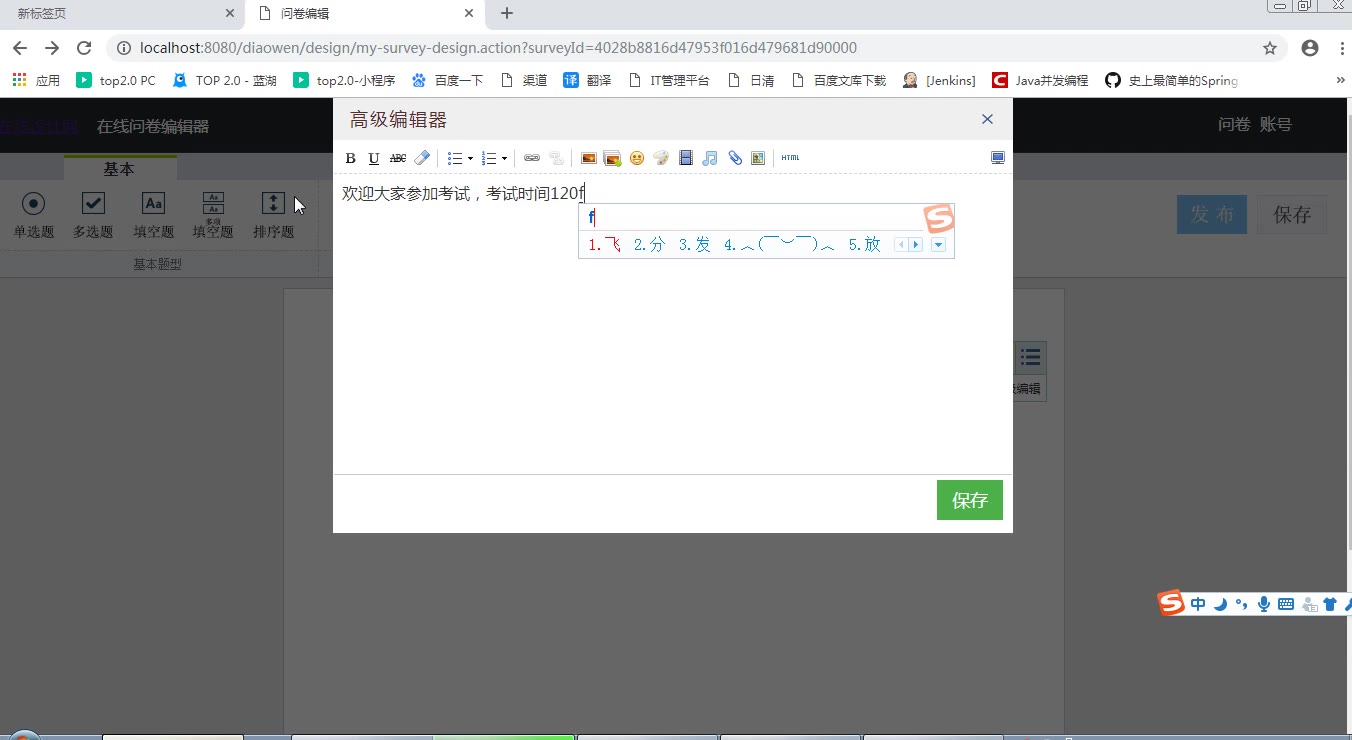Screen dimensions: 1352x740
Task: Expand the IME candidate list dropdown
Action: (x=938, y=245)
